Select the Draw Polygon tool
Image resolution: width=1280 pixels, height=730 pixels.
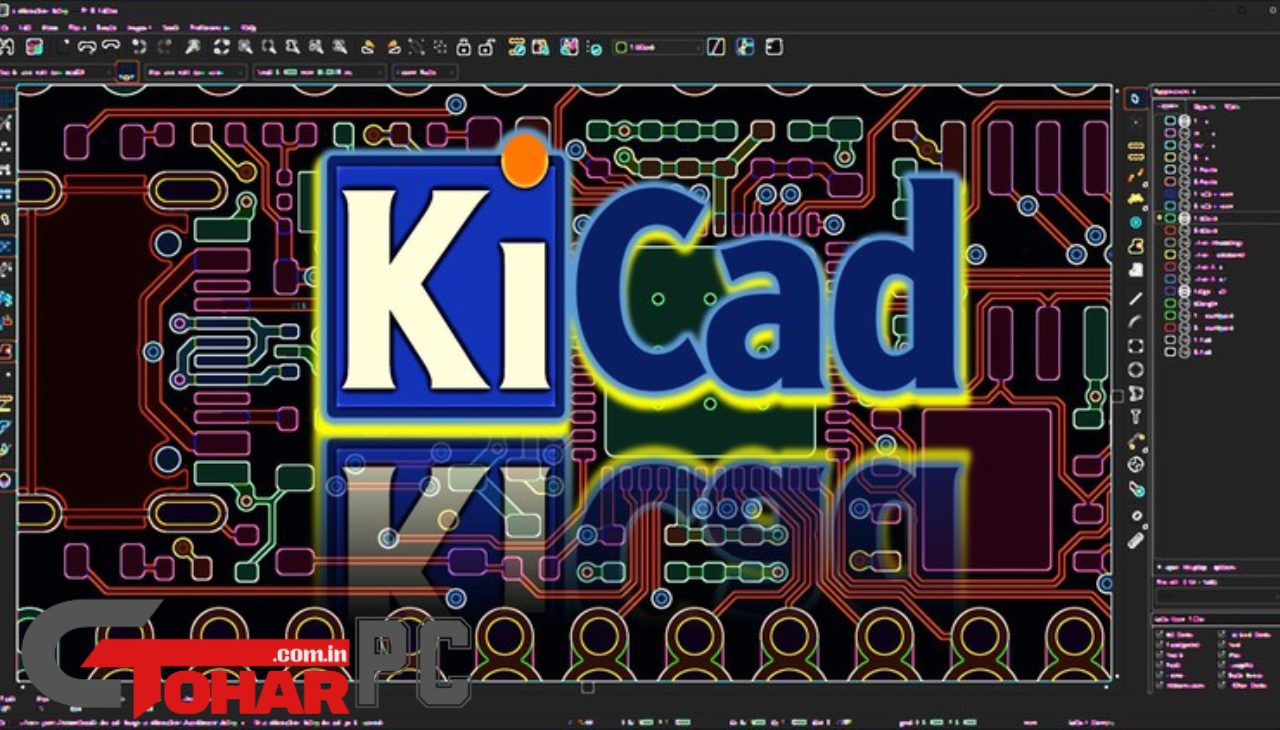click(1135, 393)
